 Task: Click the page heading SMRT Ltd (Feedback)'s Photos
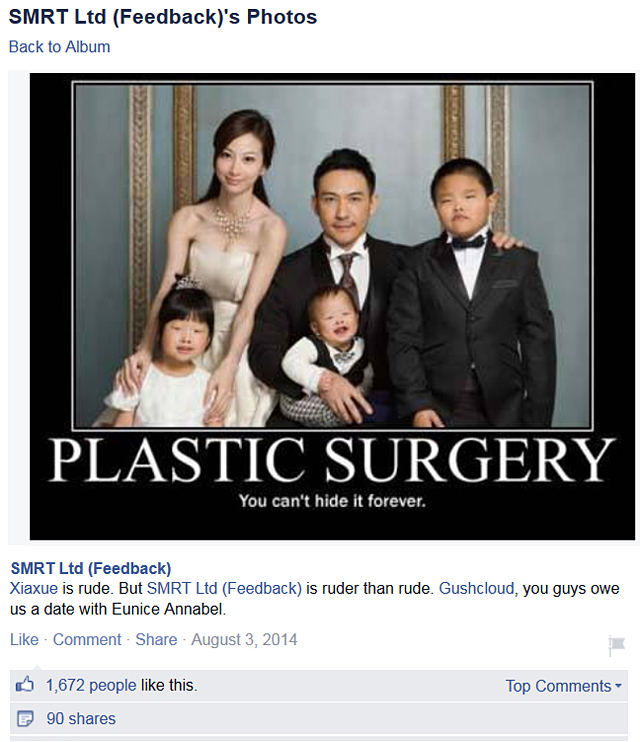click(163, 17)
